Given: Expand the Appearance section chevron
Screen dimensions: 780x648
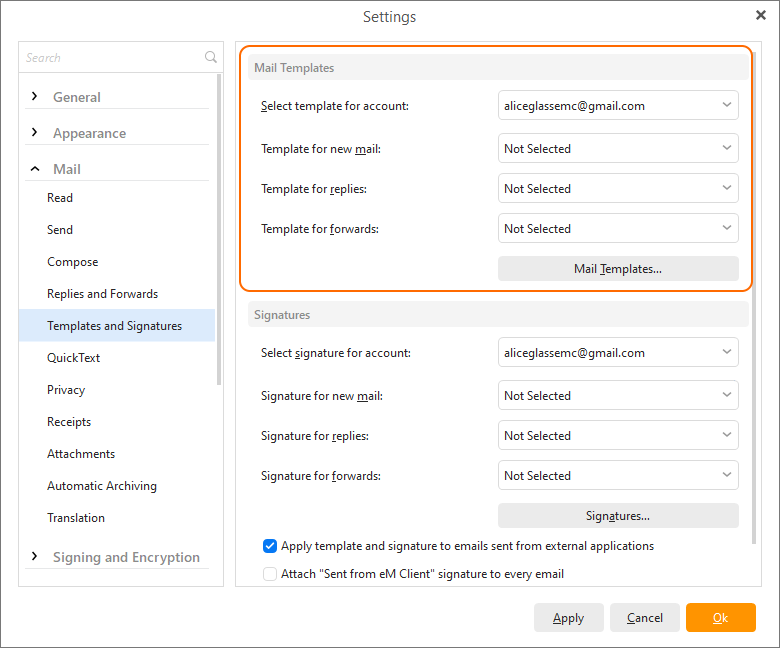Looking at the screenshot, I should [x=34, y=133].
